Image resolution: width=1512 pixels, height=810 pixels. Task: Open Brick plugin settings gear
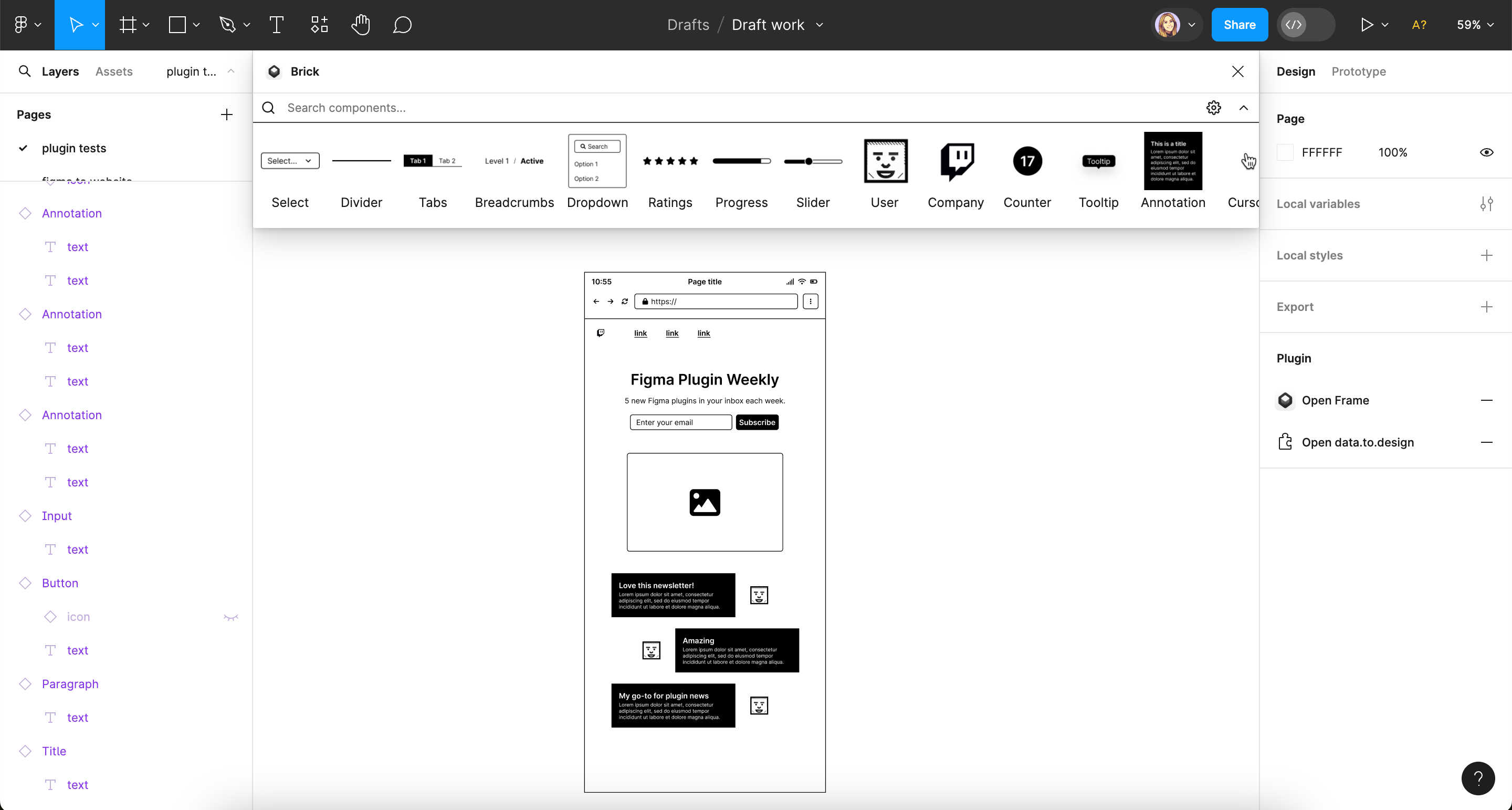tap(1213, 108)
